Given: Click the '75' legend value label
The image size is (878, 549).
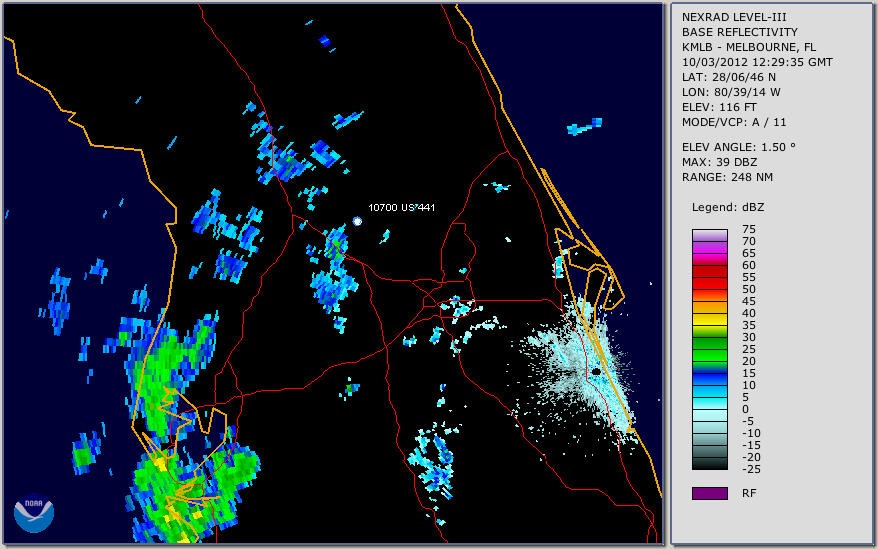Looking at the screenshot, I should tap(749, 229).
